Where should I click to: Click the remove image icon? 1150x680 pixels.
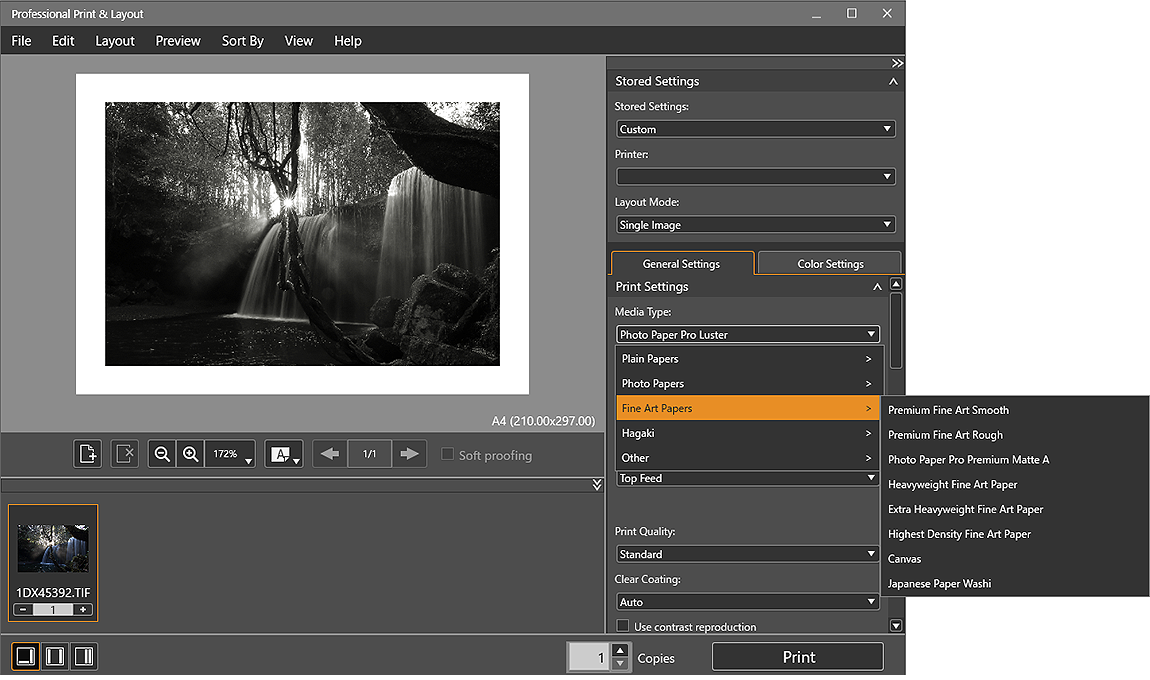[125, 454]
